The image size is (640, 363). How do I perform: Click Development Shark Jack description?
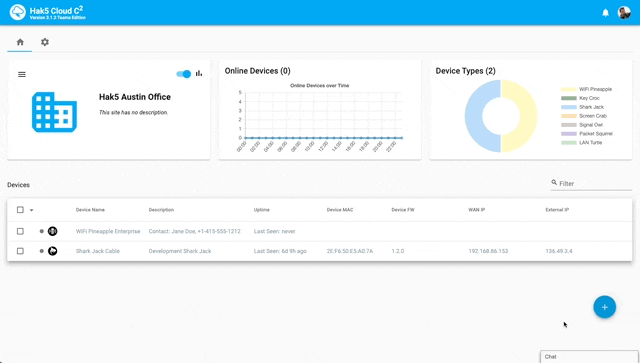[180, 251]
